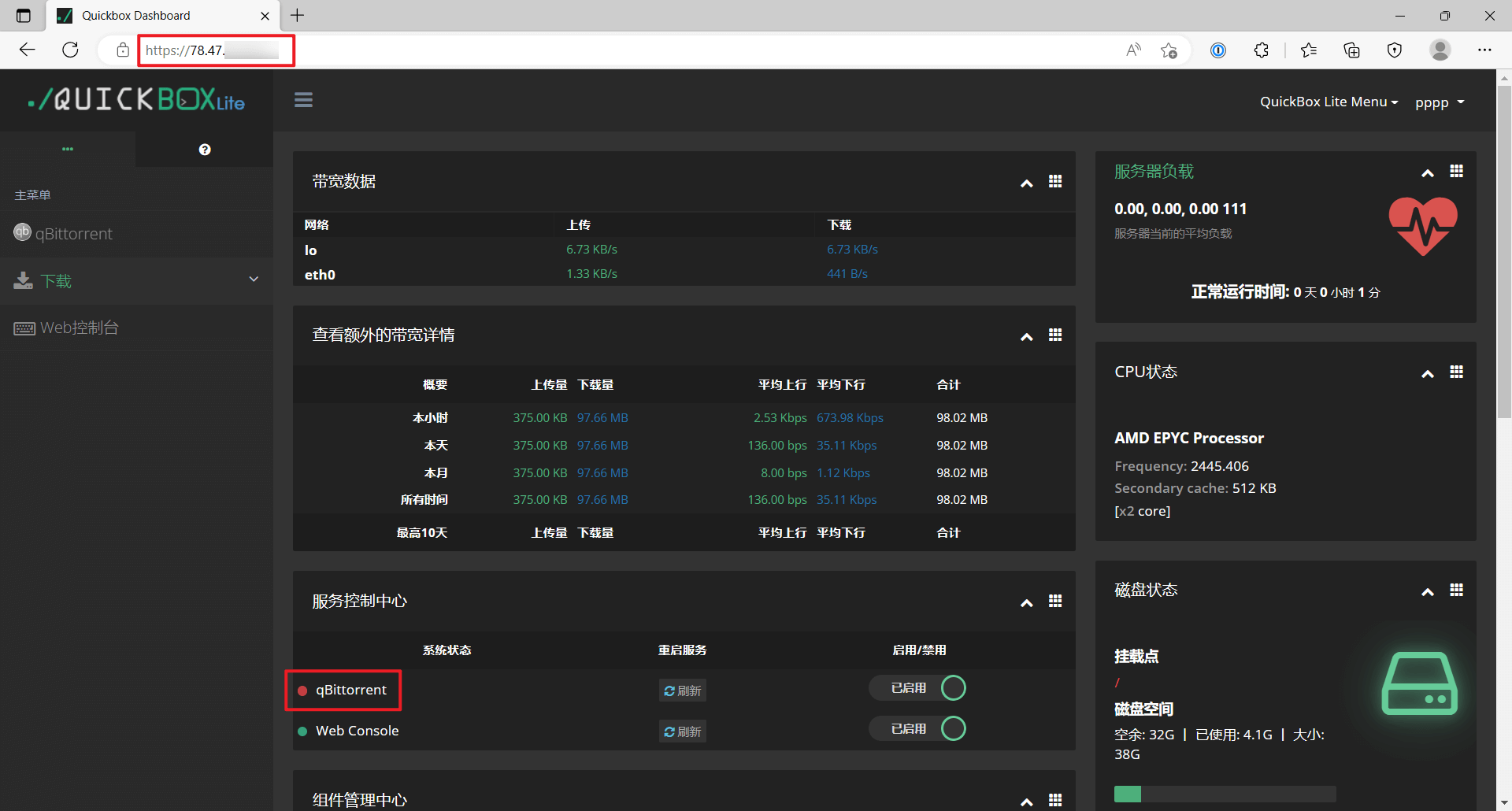Click the browser refresh icon

70,50
